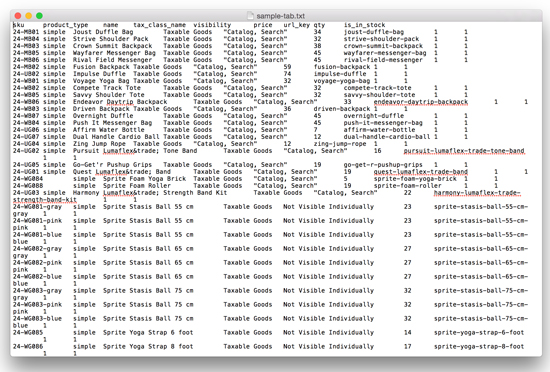Close the sample-tab.txt window with red button
Image resolution: width=550 pixels, height=372 pixels.
click(x=18, y=16)
